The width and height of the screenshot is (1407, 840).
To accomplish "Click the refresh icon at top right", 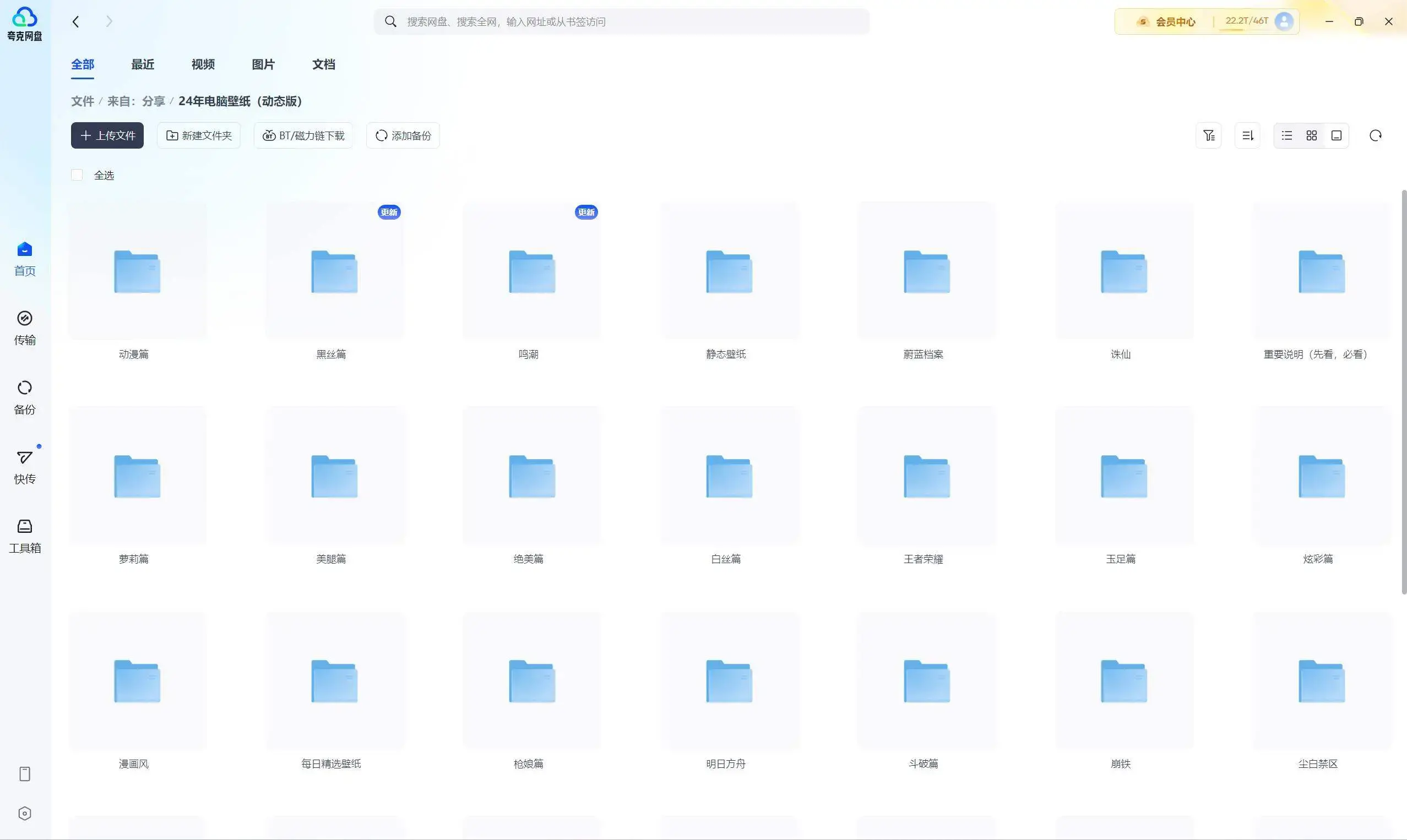I will (x=1375, y=136).
